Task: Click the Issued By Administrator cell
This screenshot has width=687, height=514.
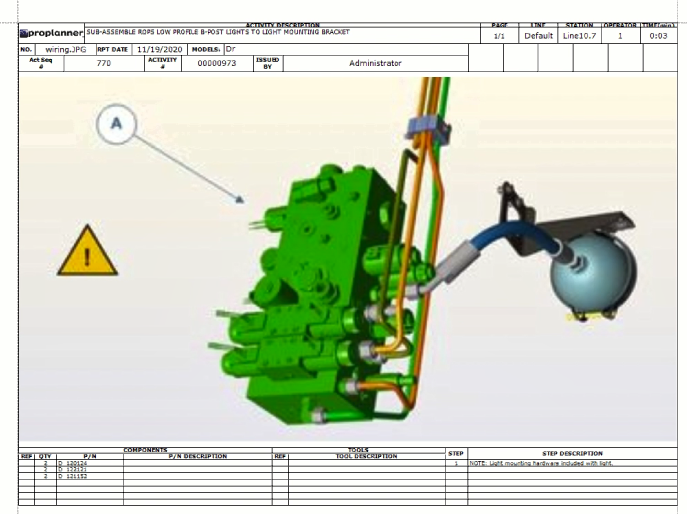Action: coord(375,63)
